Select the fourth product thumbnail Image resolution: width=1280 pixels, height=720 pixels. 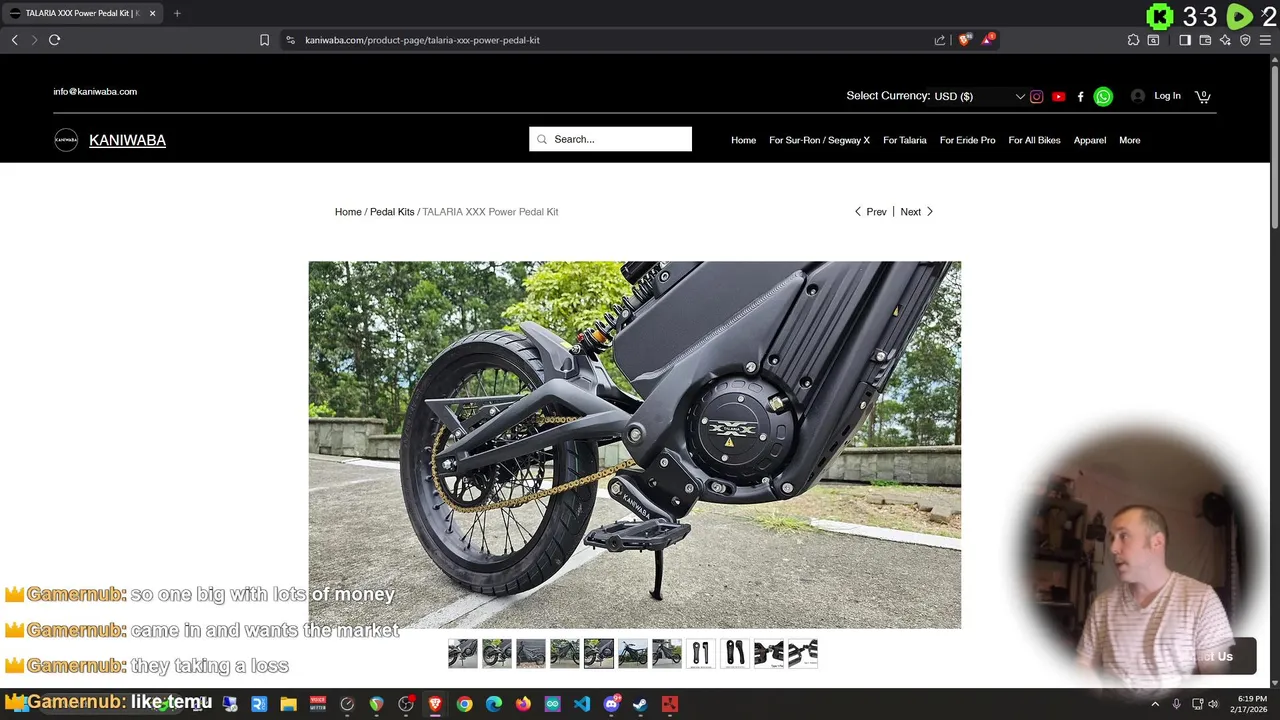(565, 653)
